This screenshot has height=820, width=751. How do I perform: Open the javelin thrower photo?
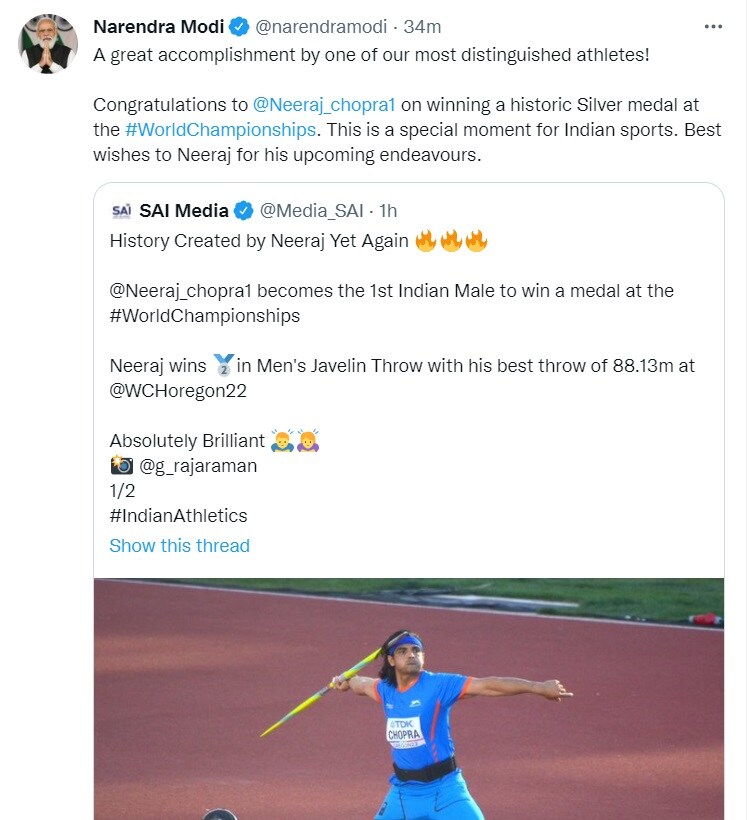(x=408, y=698)
